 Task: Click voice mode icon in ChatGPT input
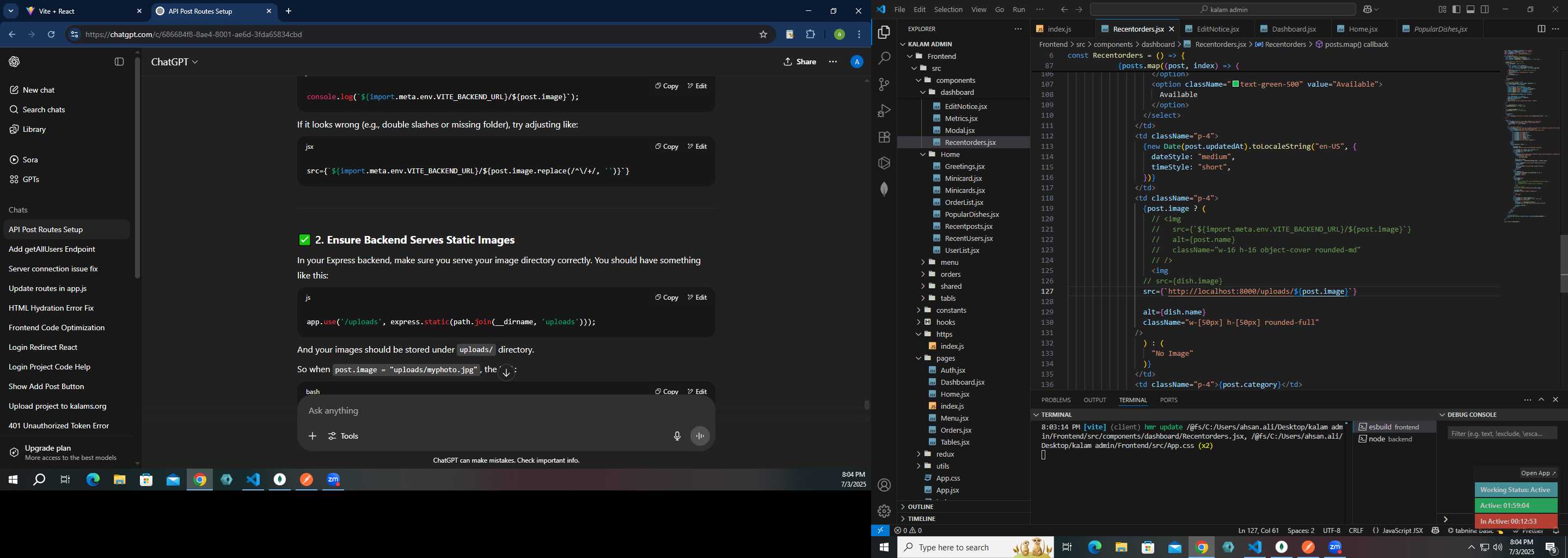(x=700, y=436)
